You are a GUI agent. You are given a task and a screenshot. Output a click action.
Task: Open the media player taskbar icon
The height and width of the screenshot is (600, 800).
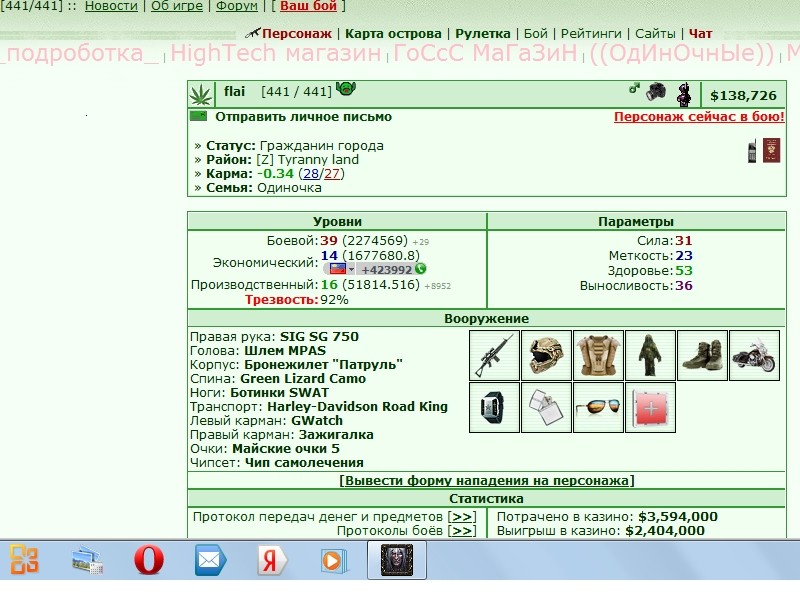334,561
